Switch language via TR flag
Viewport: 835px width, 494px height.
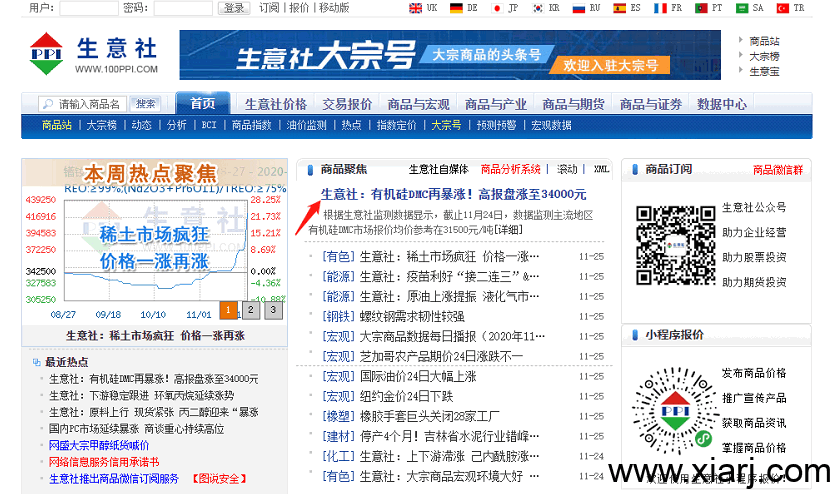(783, 8)
